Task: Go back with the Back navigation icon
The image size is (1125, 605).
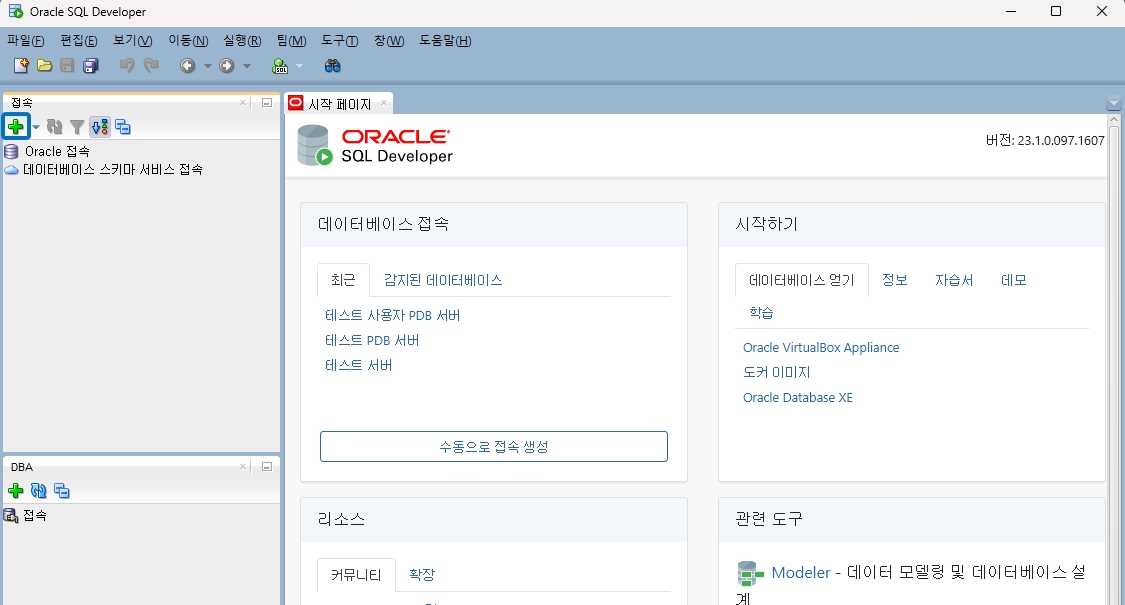Action: click(x=188, y=66)
